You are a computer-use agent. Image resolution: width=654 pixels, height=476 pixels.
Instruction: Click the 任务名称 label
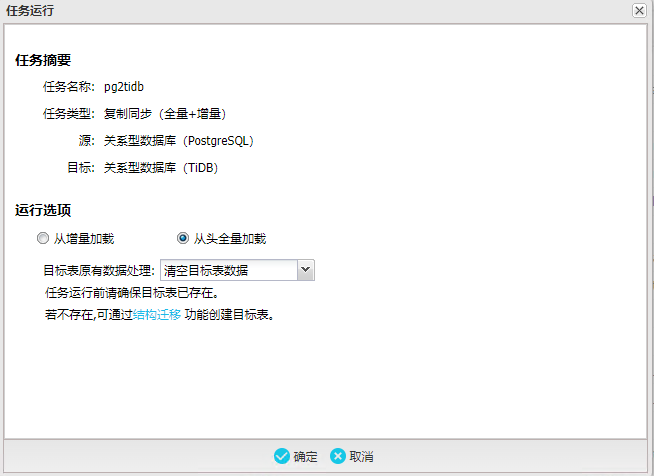[x=69, y=87]
